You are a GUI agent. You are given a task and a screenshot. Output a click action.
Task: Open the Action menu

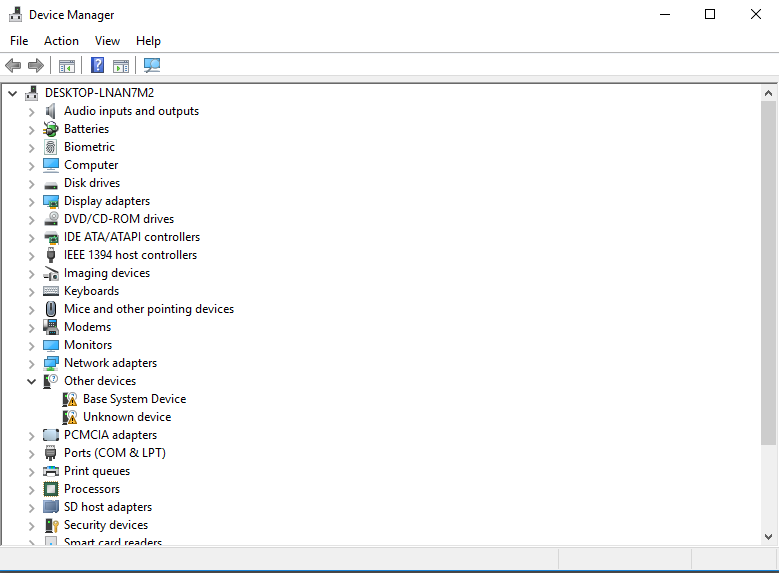click(61, 41)
